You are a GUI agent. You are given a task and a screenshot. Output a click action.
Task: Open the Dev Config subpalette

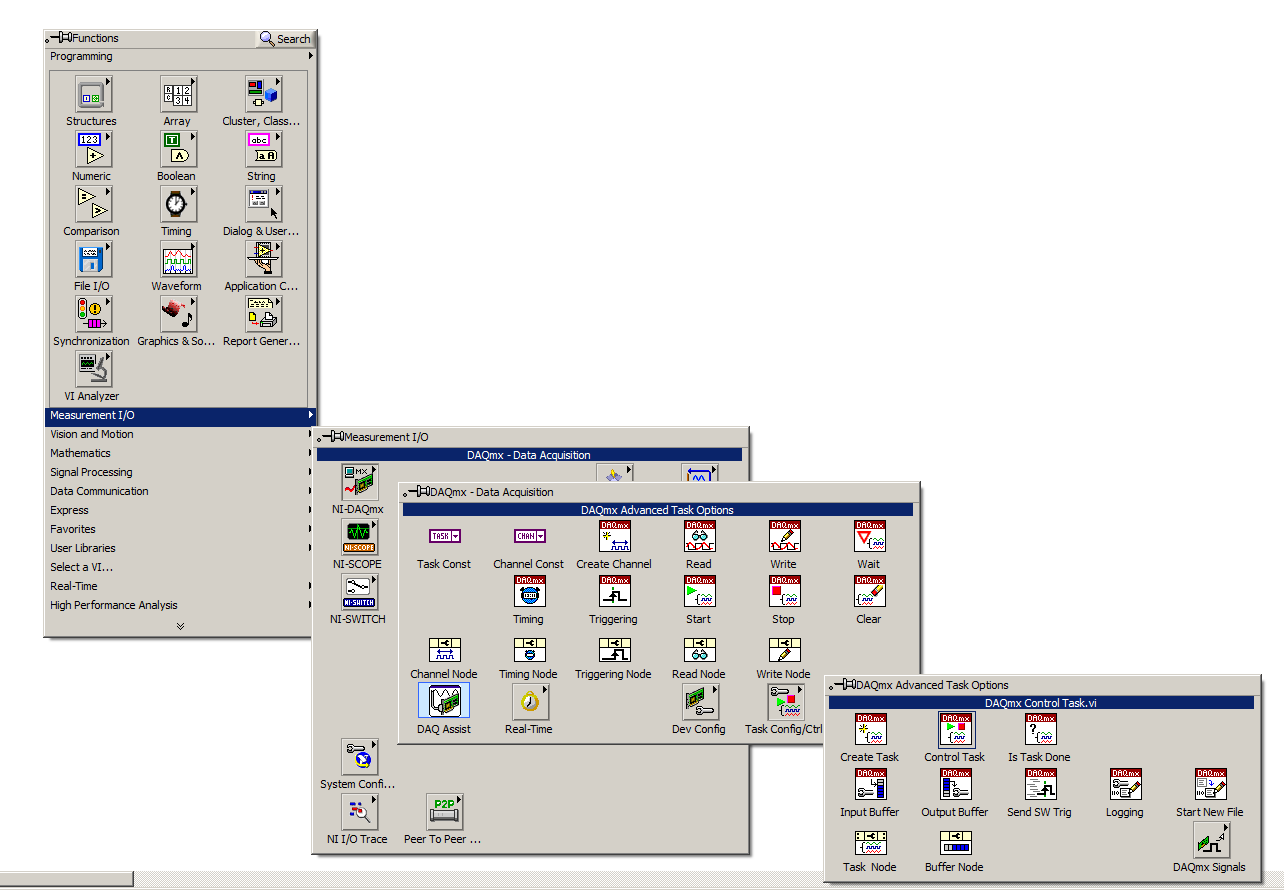701,702
